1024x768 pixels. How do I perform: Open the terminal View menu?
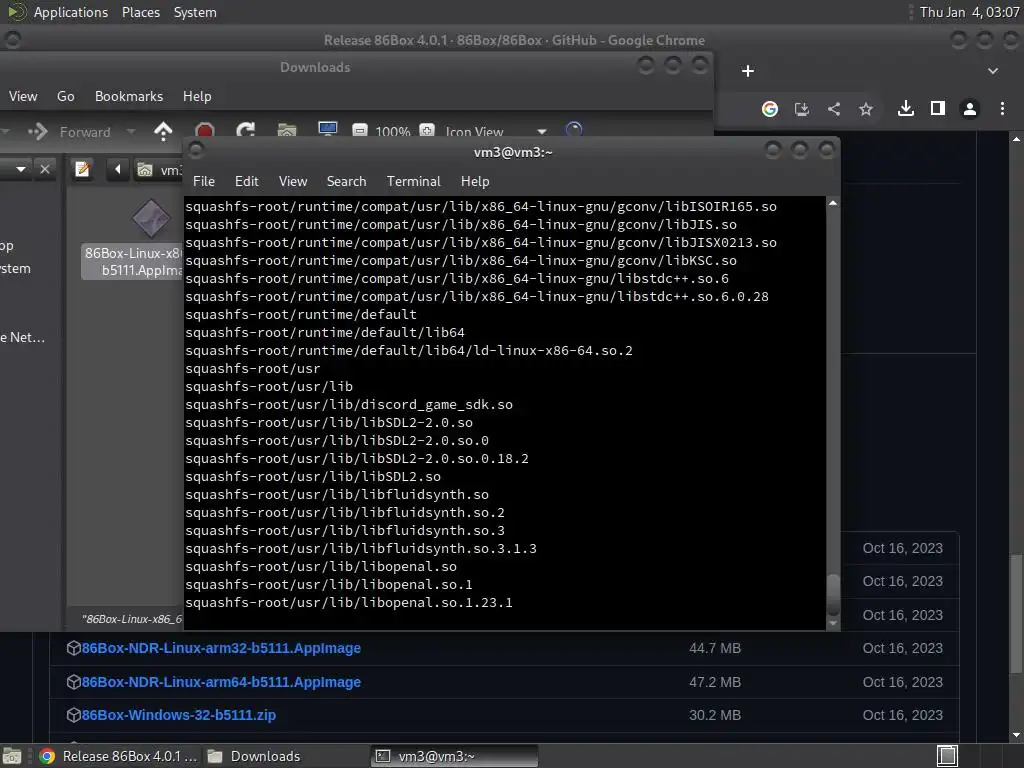[x=293, y=181]
